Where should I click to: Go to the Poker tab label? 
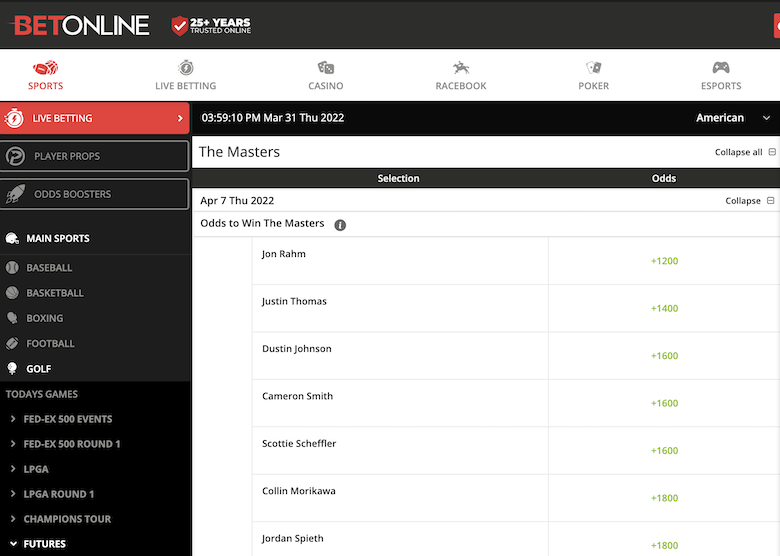point(593,86)
